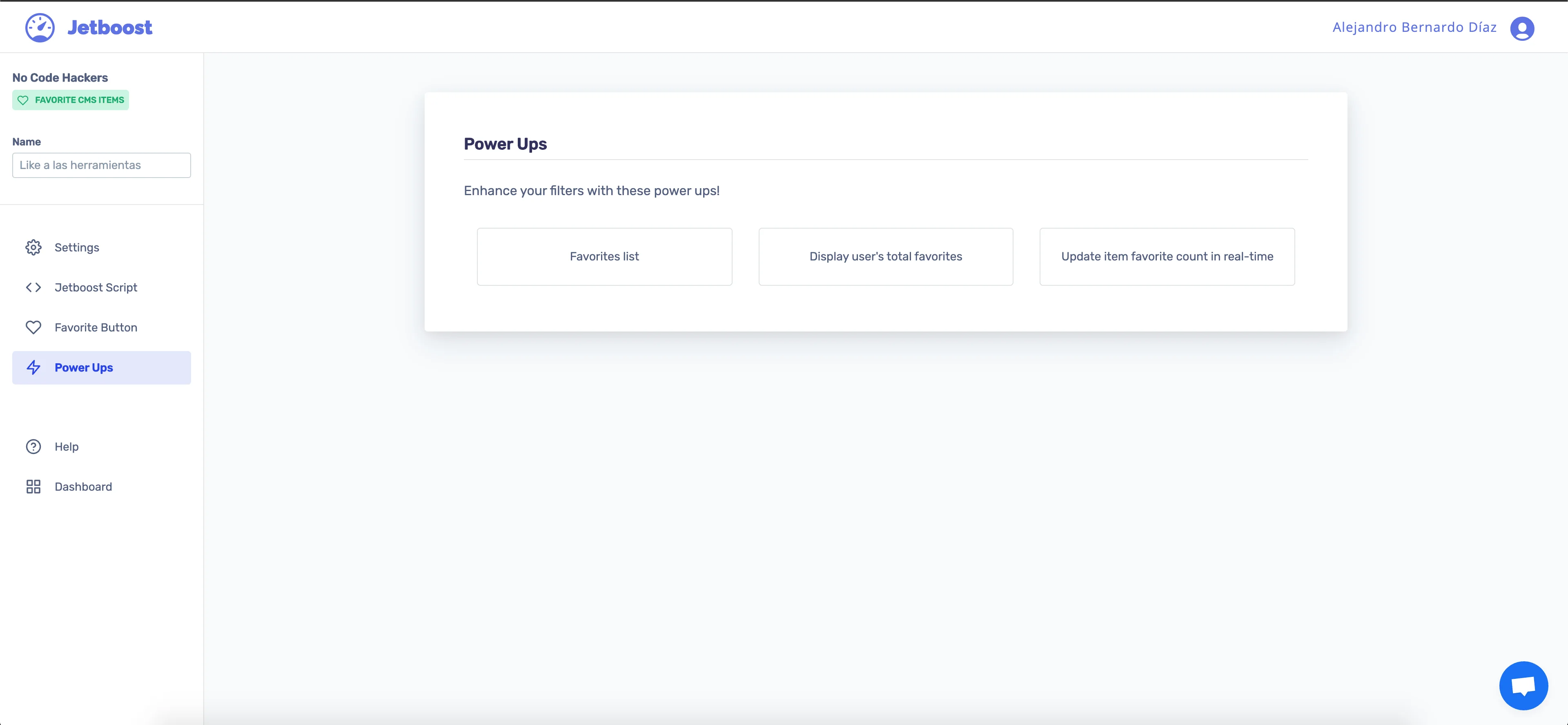Click the Favorite Button heart icon

33,327
